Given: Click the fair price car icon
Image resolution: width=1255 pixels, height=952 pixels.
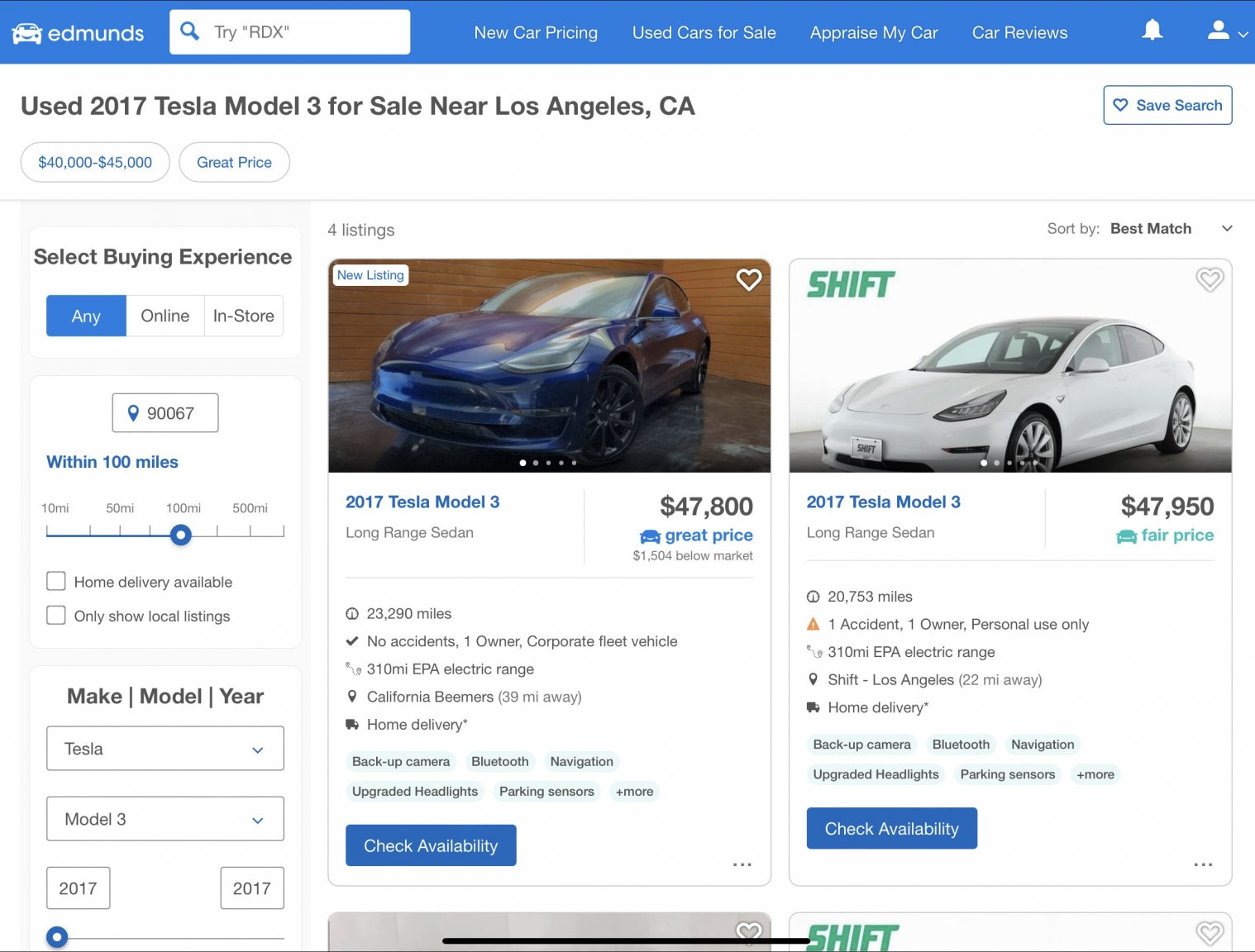Looking at the screenshot, I should [x=1127, y=536].
